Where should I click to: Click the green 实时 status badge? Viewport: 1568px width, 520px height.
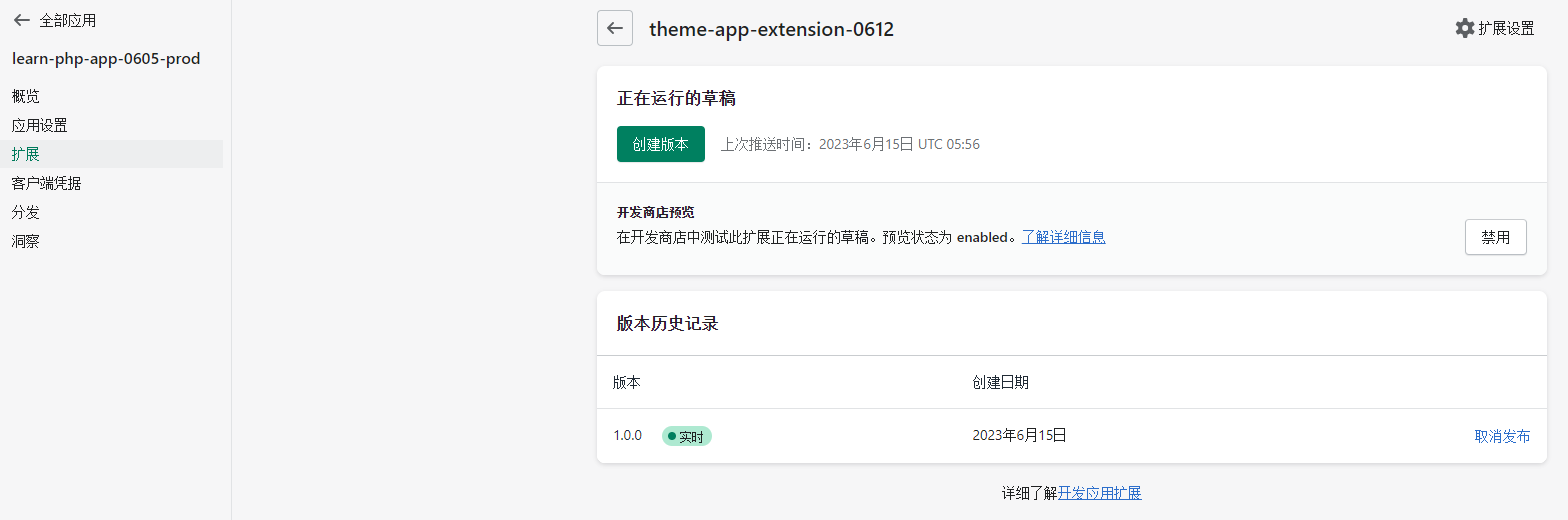[x=687, y=436]
